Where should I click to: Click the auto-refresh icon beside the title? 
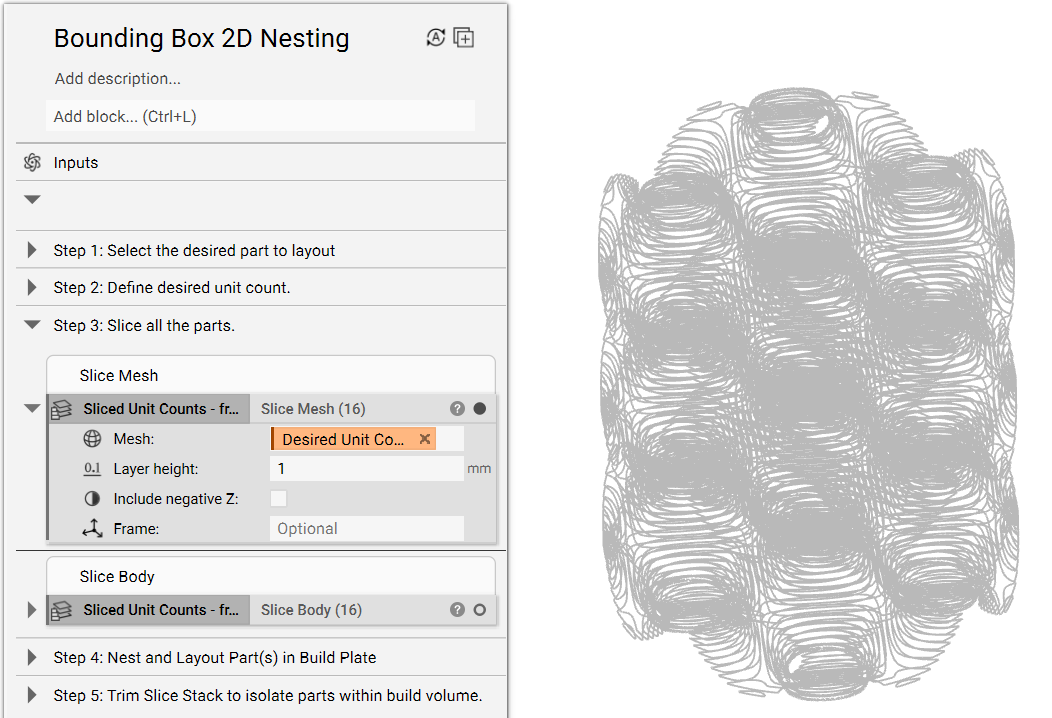[x=435, y=38]
